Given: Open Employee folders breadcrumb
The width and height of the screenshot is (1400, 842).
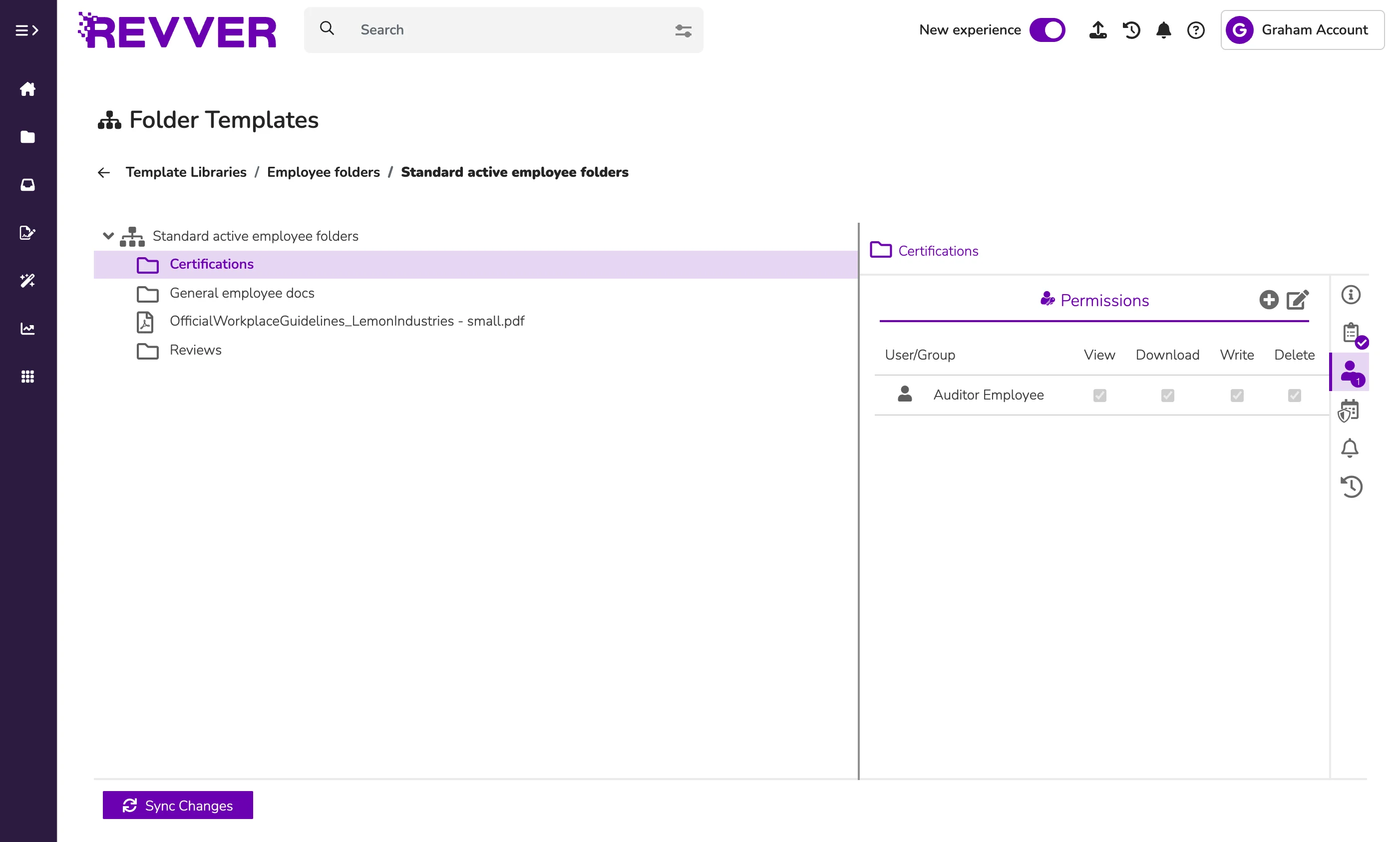Looking at the screenshot, I should (324, 172).
